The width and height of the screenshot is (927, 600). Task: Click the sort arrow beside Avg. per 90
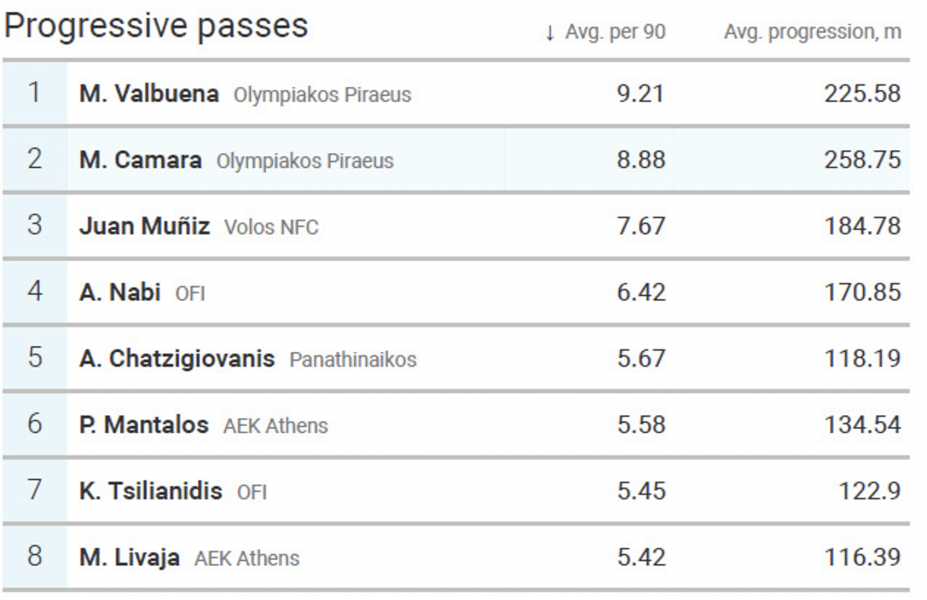click(x=550, y=33)
